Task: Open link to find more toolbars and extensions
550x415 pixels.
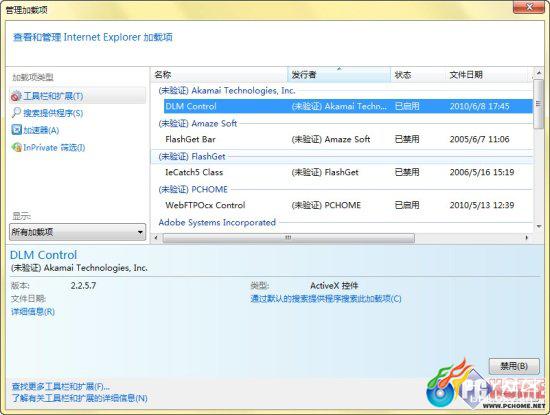Action: (x=61, y=386)
